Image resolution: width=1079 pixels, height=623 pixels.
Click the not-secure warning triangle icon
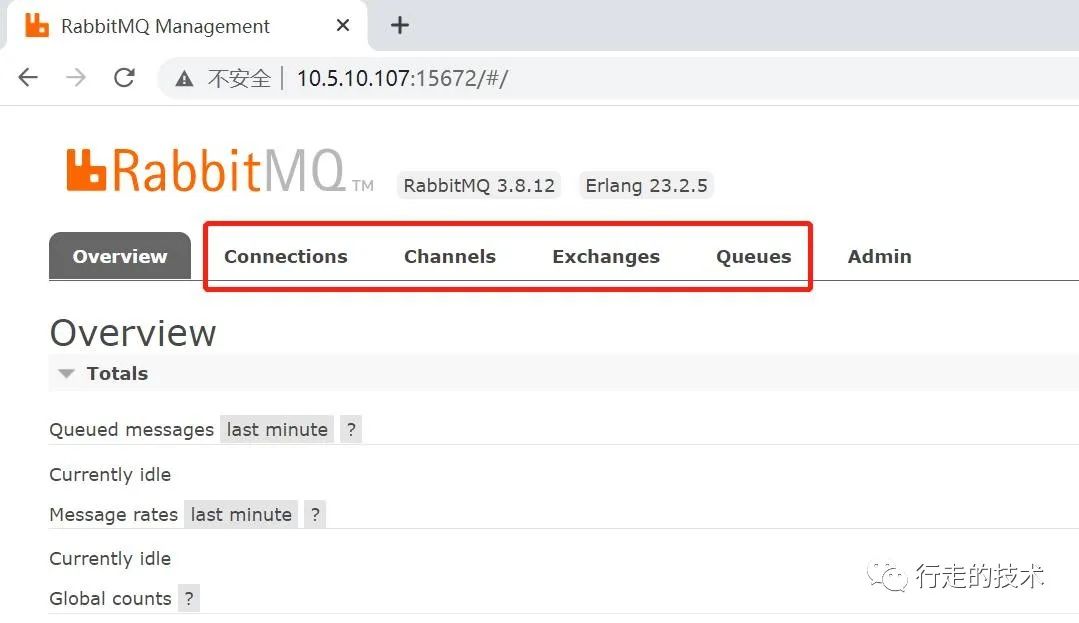click(184, 79)
